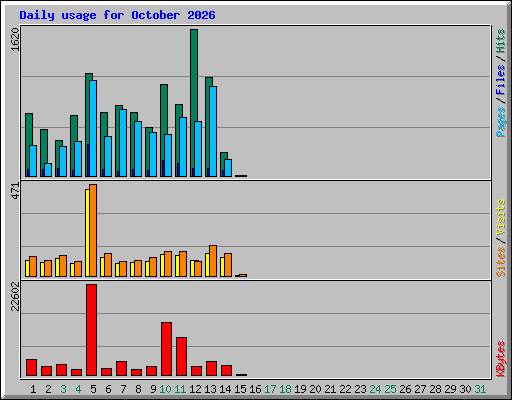This screenshot has width=512, height=400.
Task: Click green weekend day label 25
Action: click(390, 389)
